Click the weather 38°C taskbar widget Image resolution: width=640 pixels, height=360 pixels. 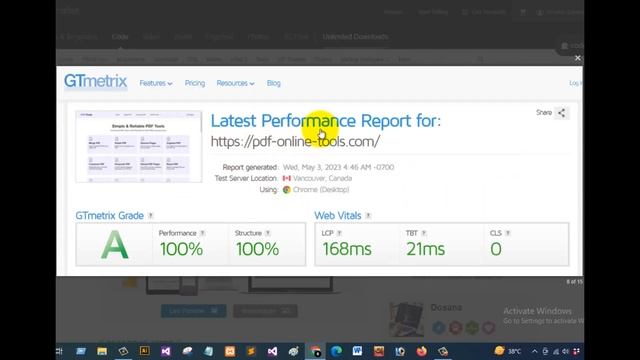click(x=507, y=351)
